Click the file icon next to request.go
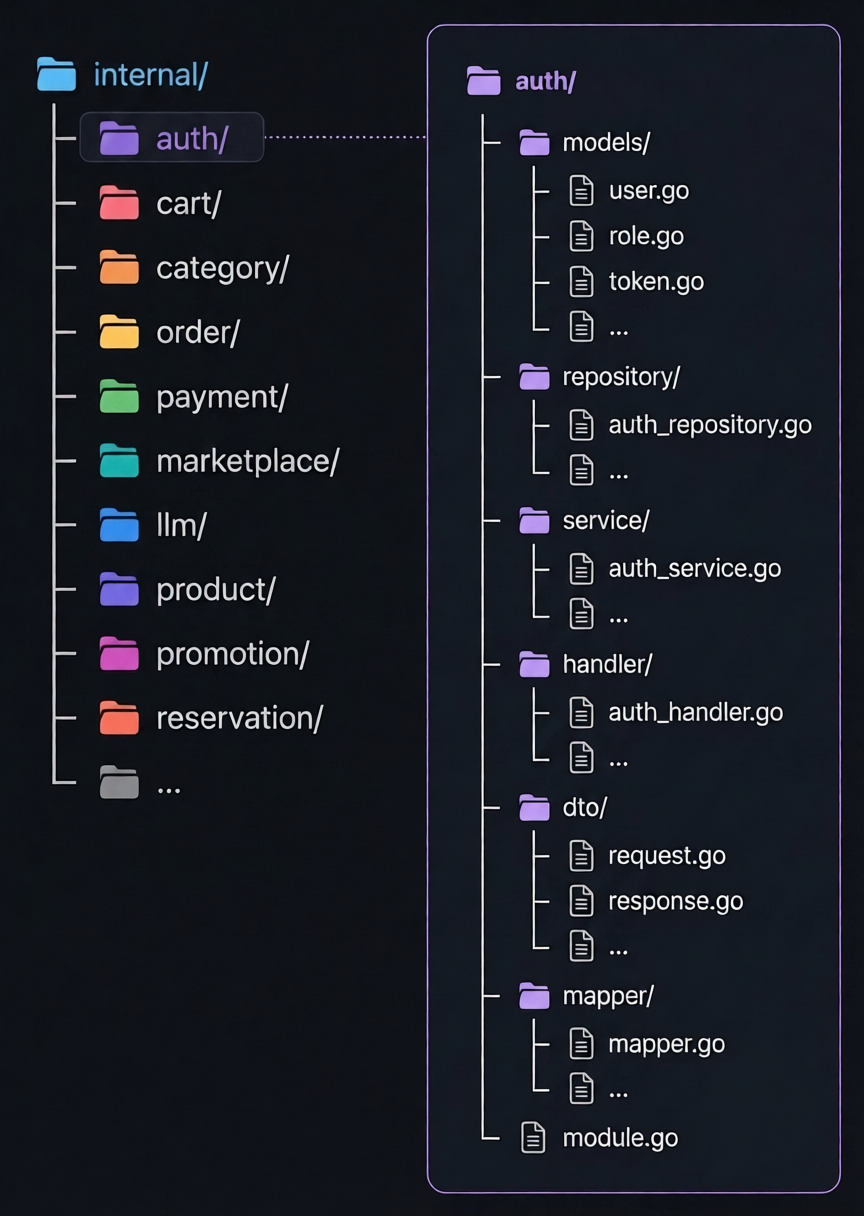The height and width of the screenshot is (1216, 864). [x=581, y=856]
